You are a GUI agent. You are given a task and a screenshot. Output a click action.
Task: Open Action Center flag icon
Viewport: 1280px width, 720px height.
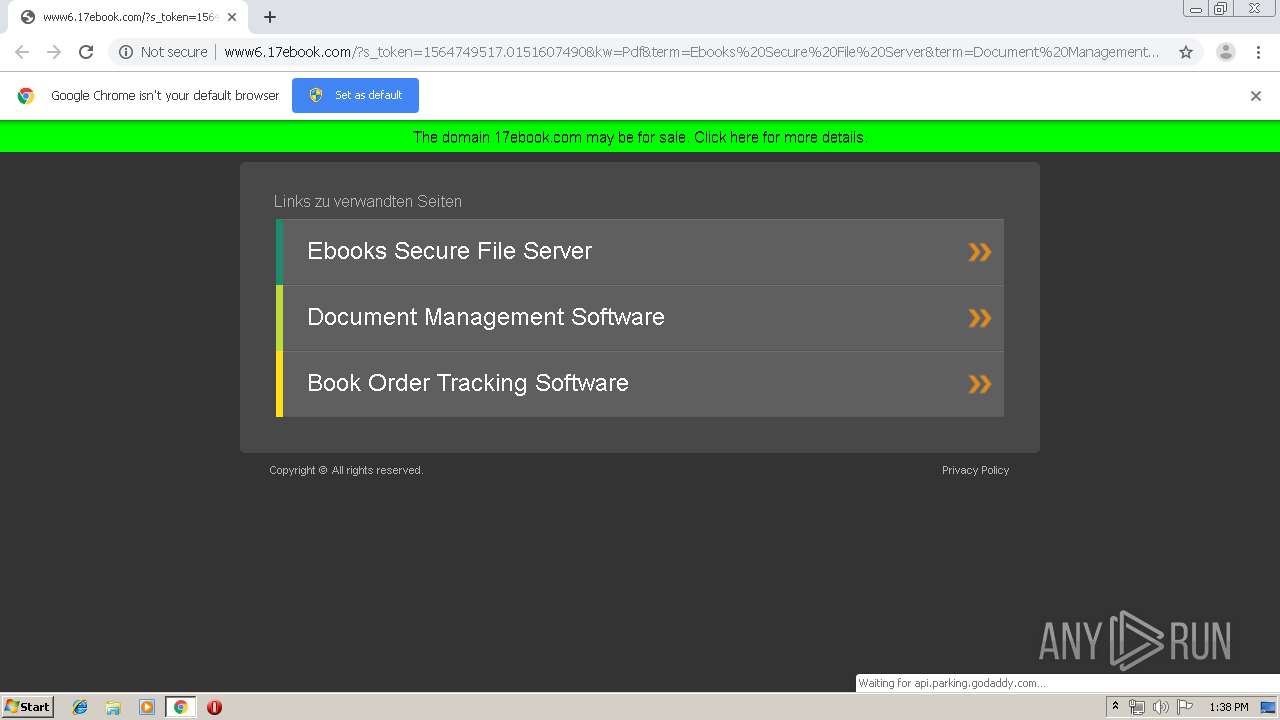[x=1185, y=707]
